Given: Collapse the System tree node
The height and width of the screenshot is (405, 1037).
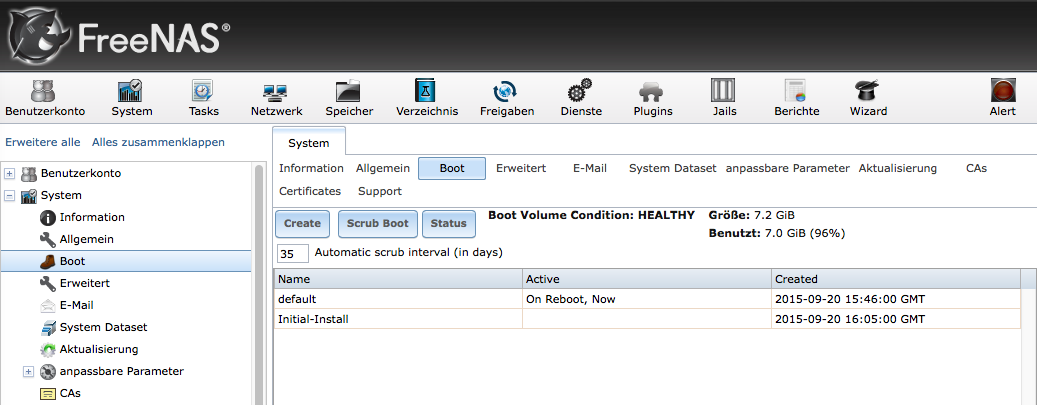Looking at the screenshot, I should click(x=9, y=195).
